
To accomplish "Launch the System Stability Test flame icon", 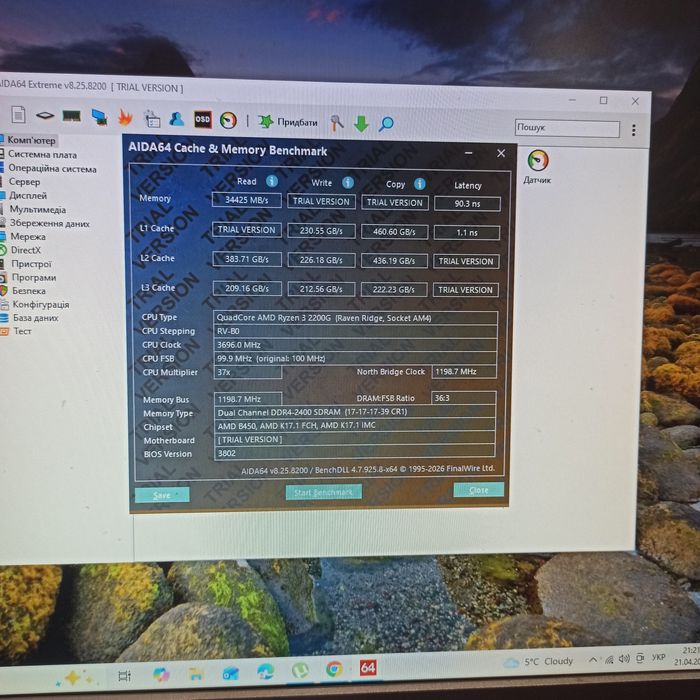I will [125, 118].
